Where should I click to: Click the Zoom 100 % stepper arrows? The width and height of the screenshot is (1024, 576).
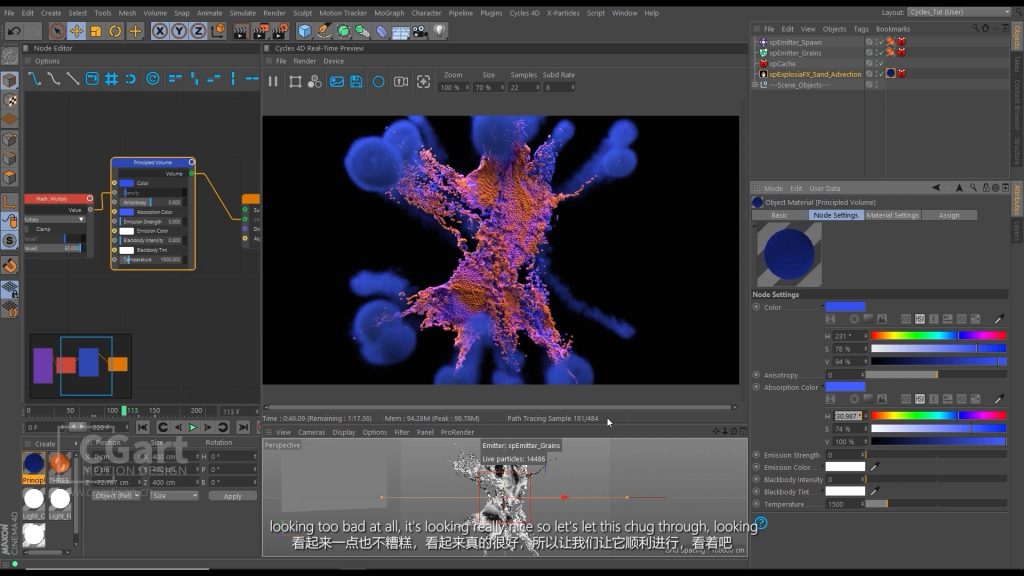coord(468,88)
